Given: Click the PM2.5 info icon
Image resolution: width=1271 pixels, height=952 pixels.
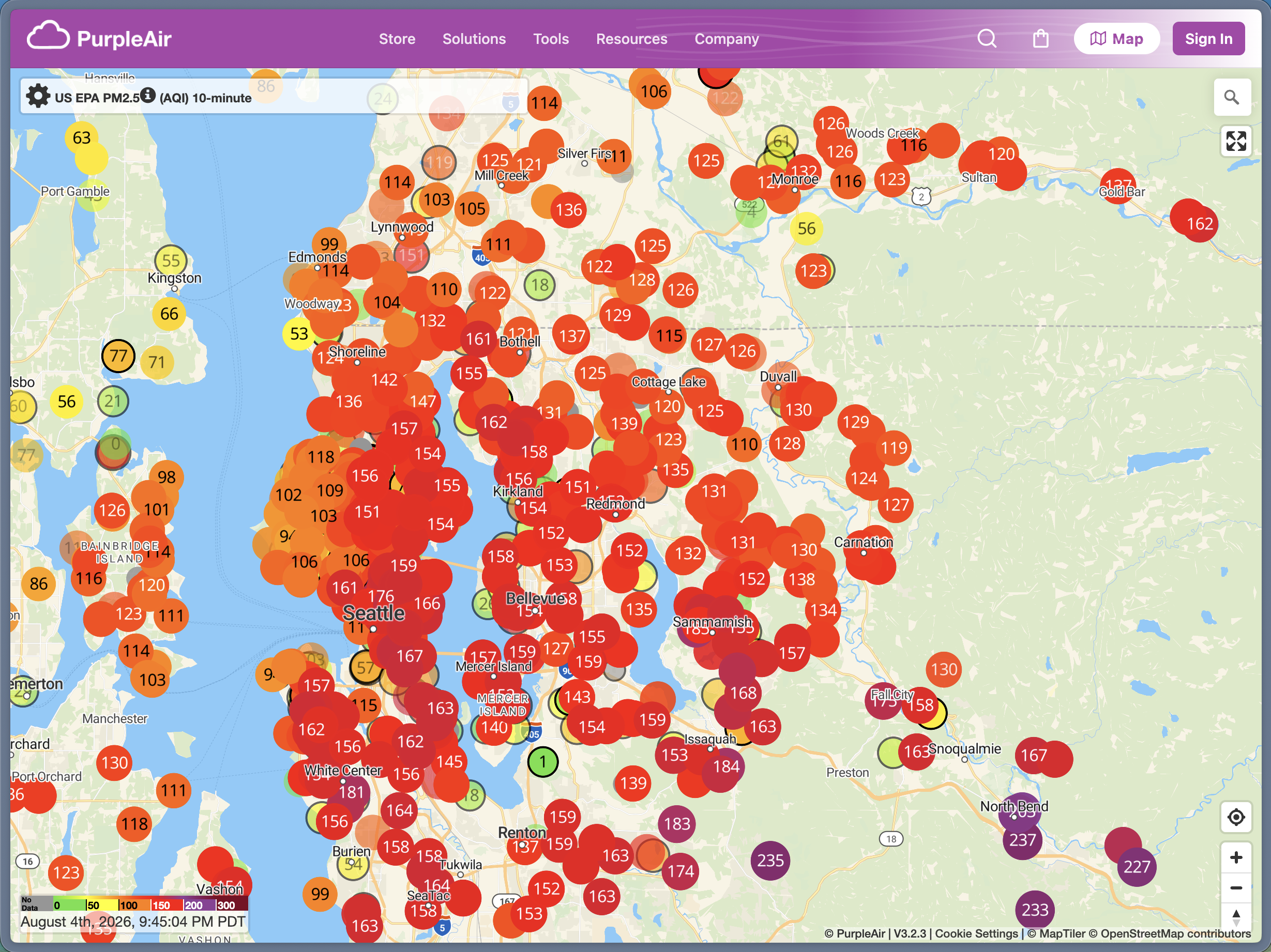Looking at the screenshot, I should pyautogui.click(x=148, y=95).
